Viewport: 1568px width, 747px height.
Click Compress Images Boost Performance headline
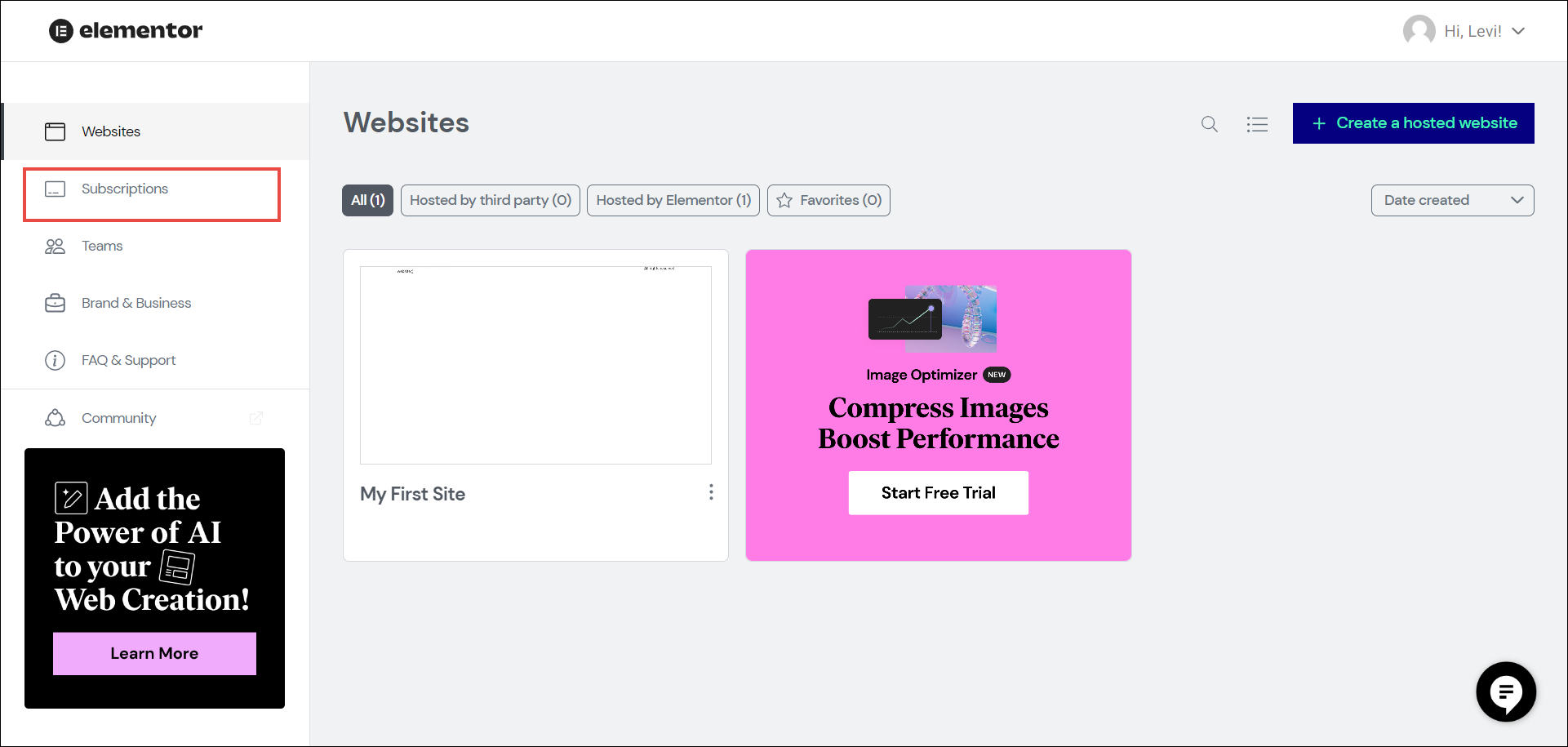939,423
